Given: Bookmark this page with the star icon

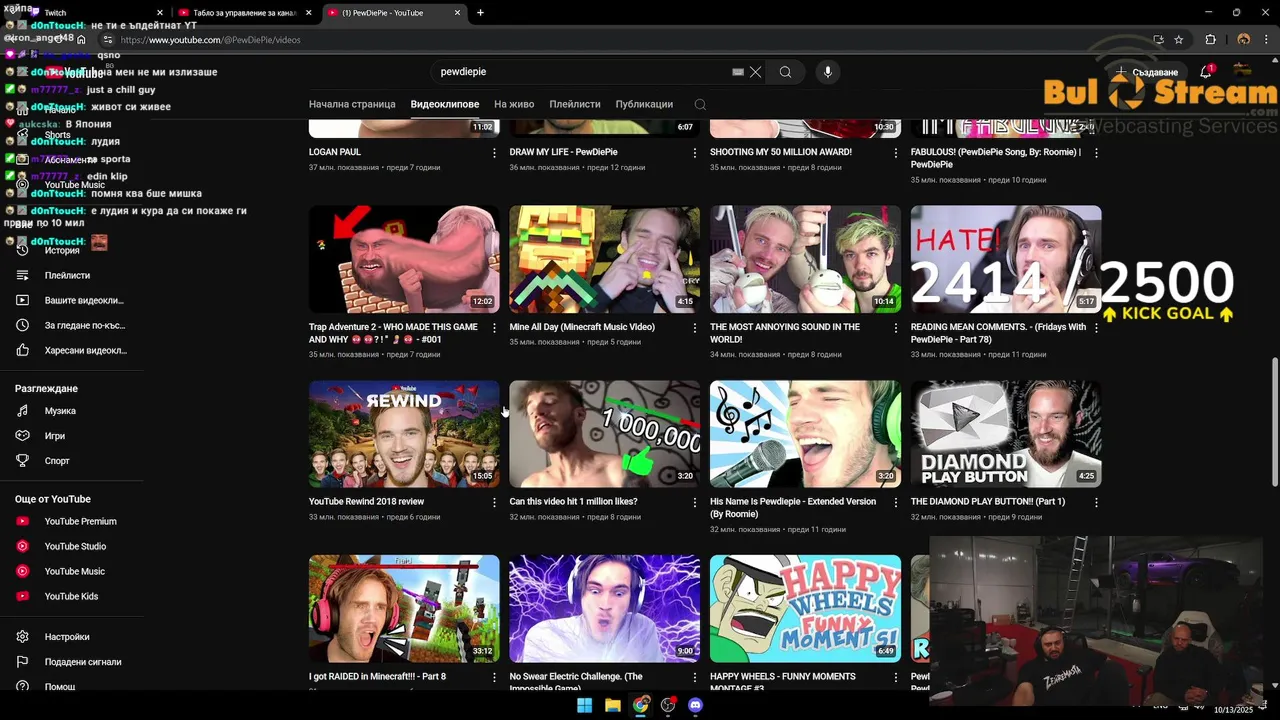Looking at the screenshot, I should point(1179,40).
